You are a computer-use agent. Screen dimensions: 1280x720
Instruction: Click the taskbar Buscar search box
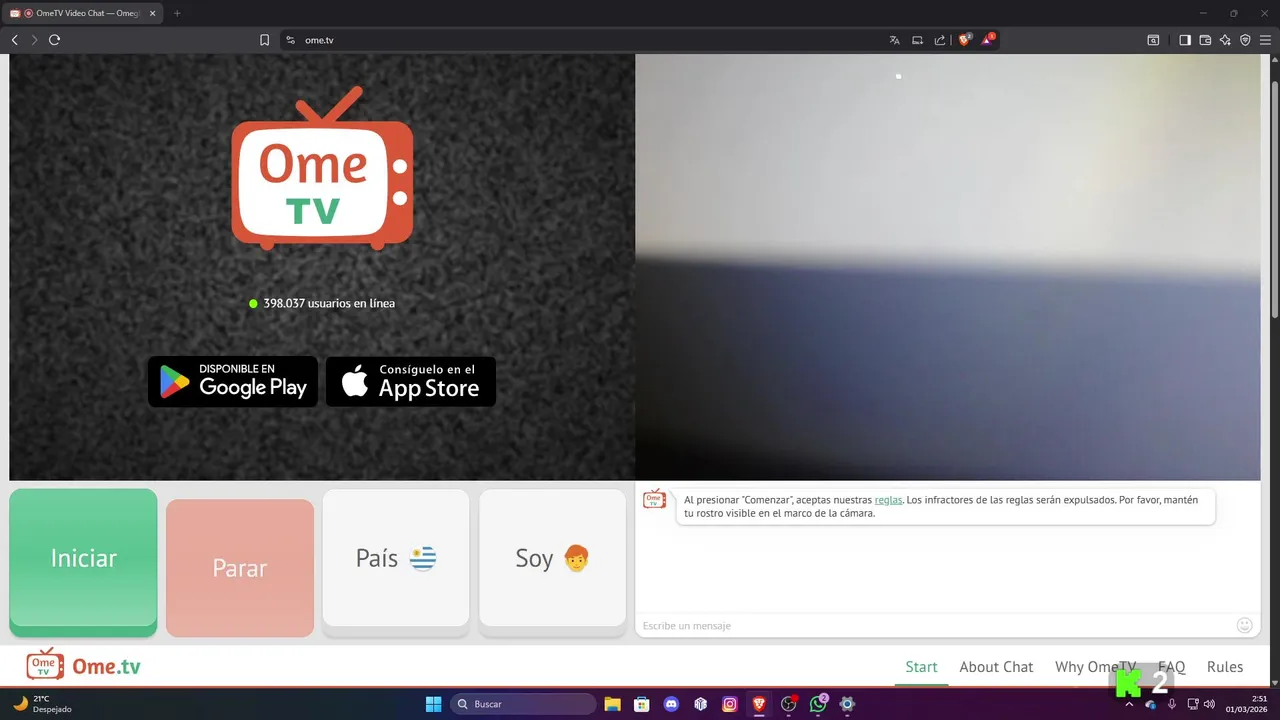coord(523,704)
